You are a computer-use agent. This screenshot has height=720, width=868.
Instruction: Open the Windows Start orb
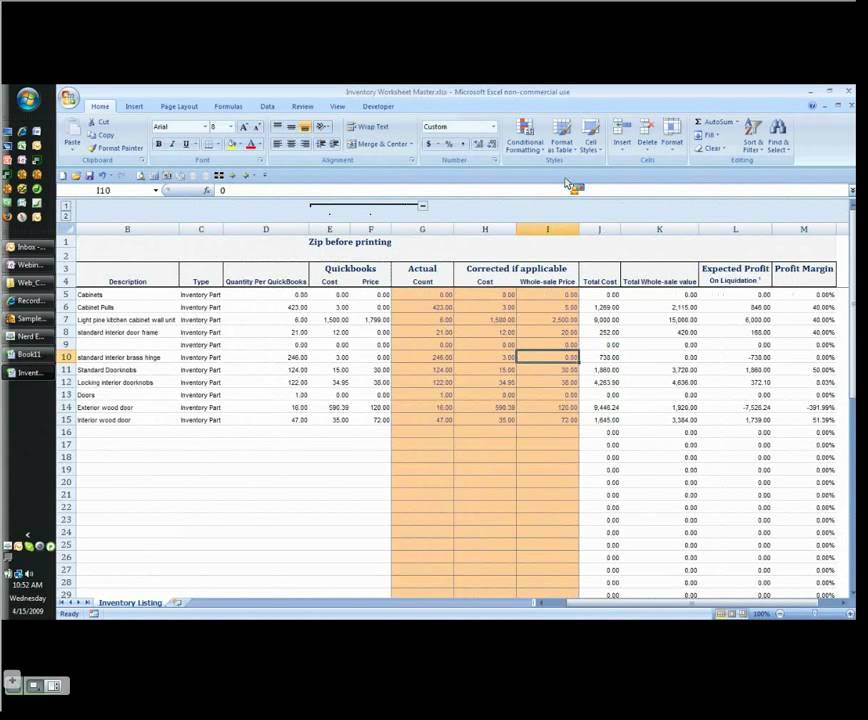28,100
